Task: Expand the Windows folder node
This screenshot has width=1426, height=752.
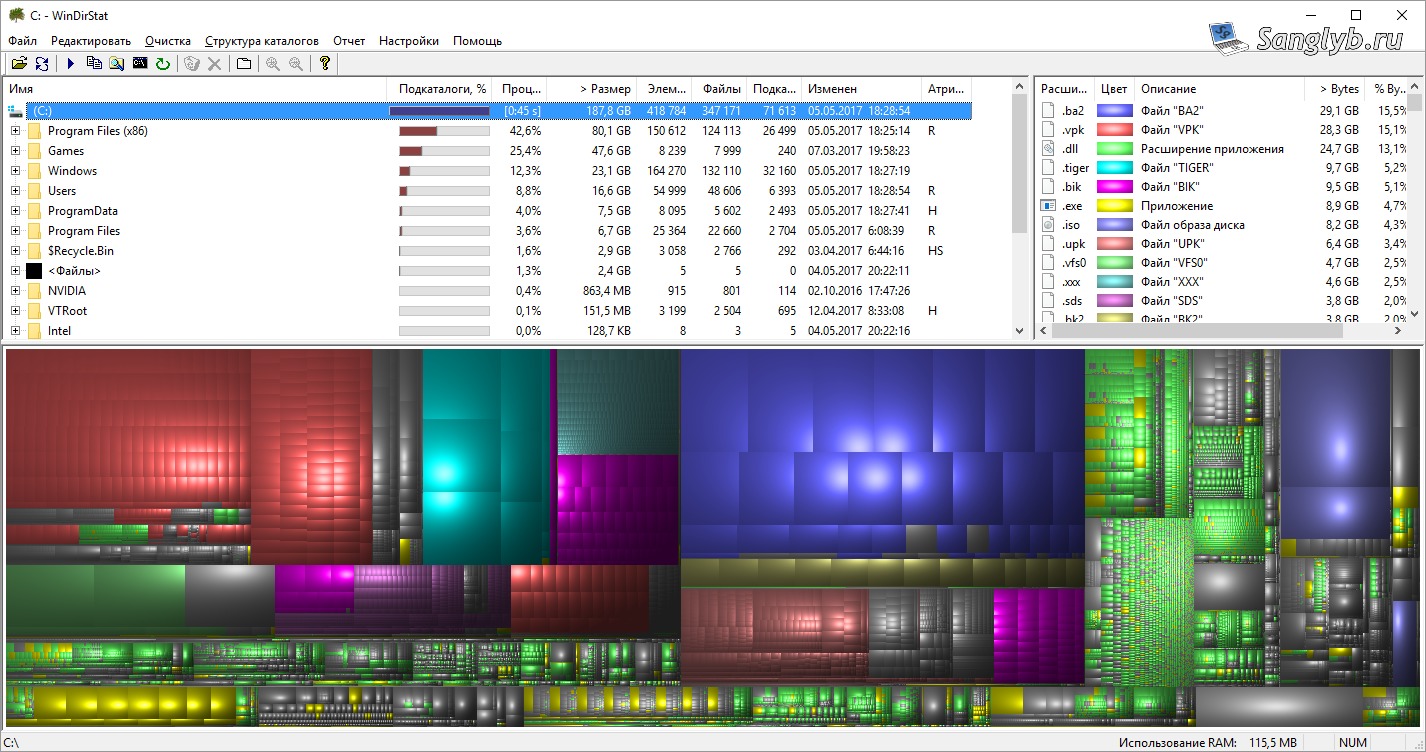Action: [x=15, y=171]
